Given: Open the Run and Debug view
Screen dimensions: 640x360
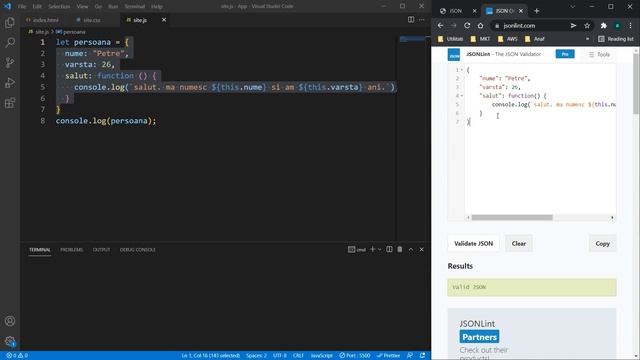Looking at the screenshot, I should 10,82.
